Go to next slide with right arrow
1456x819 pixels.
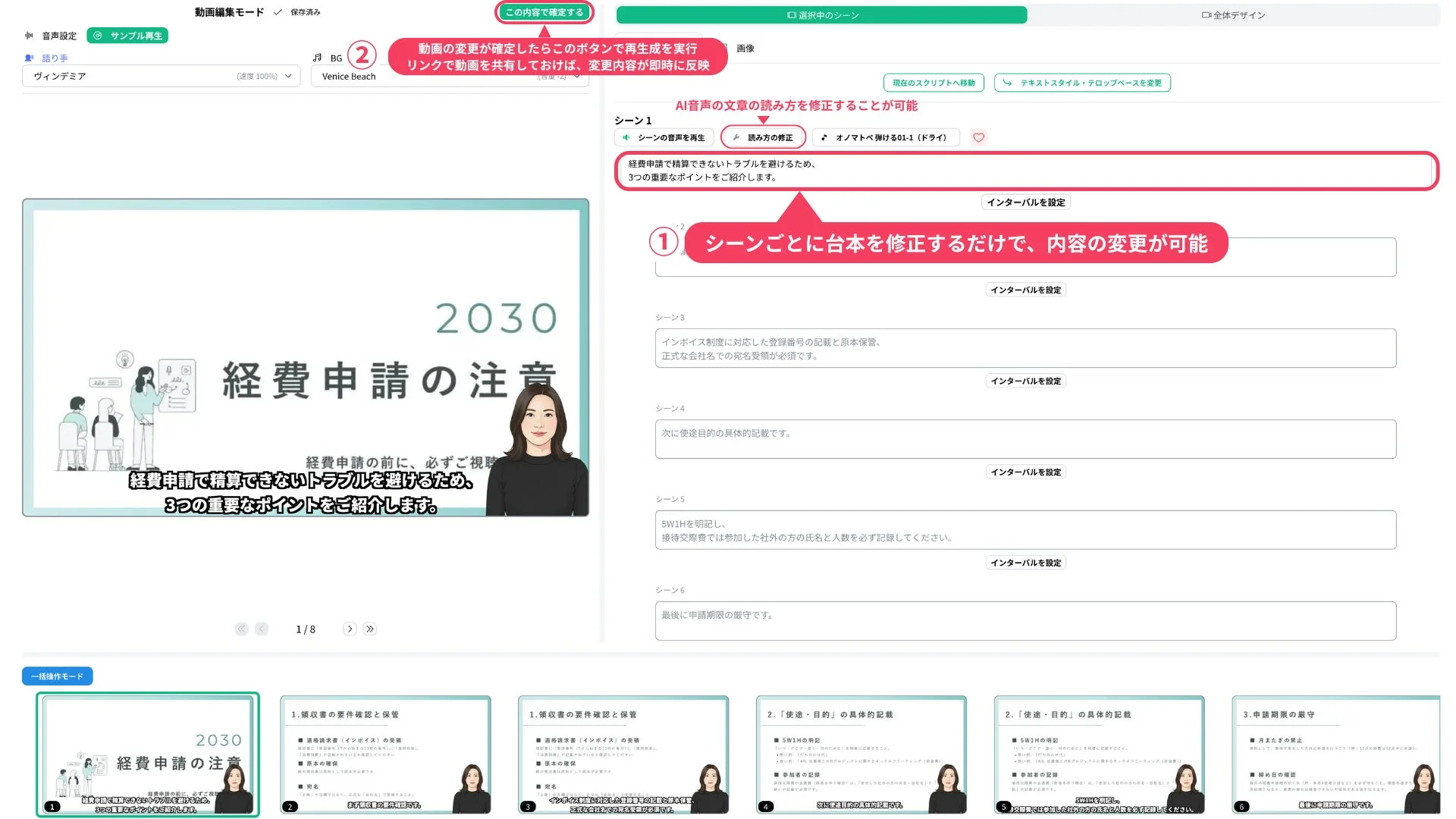pos(350,629)
